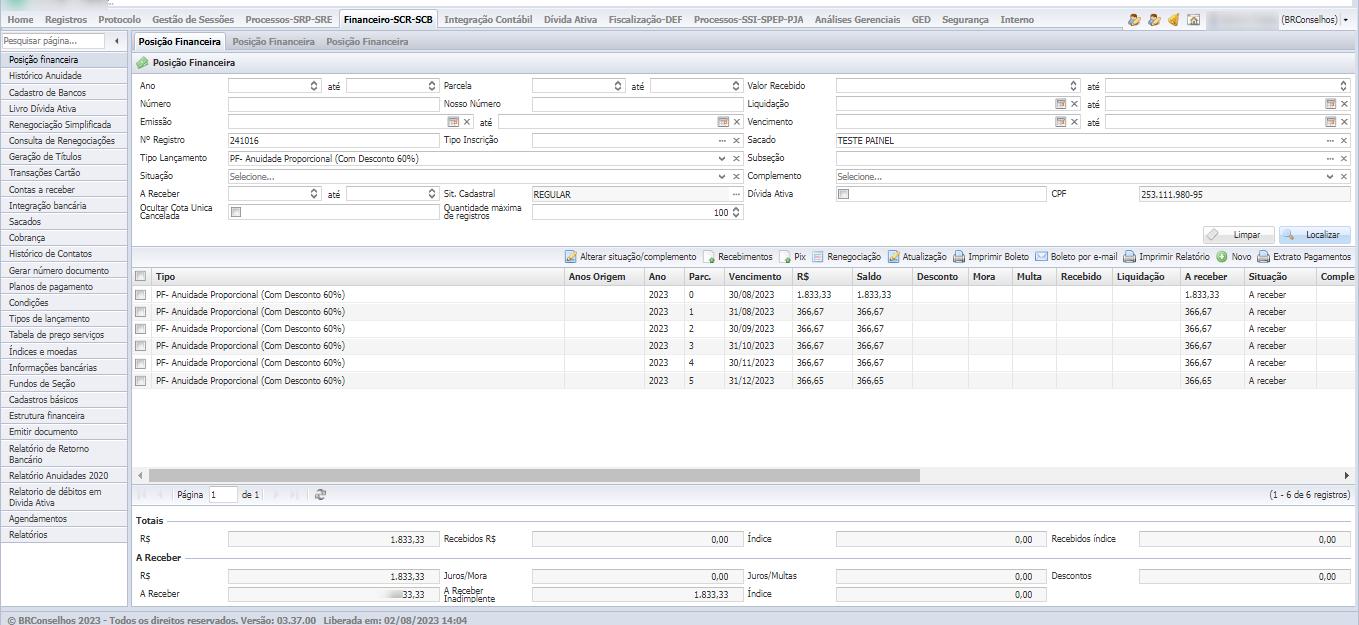Open Relatórios in sidebar
Image resolution: width=1359 pixels, height=625 pixels.
click(64, 534)
